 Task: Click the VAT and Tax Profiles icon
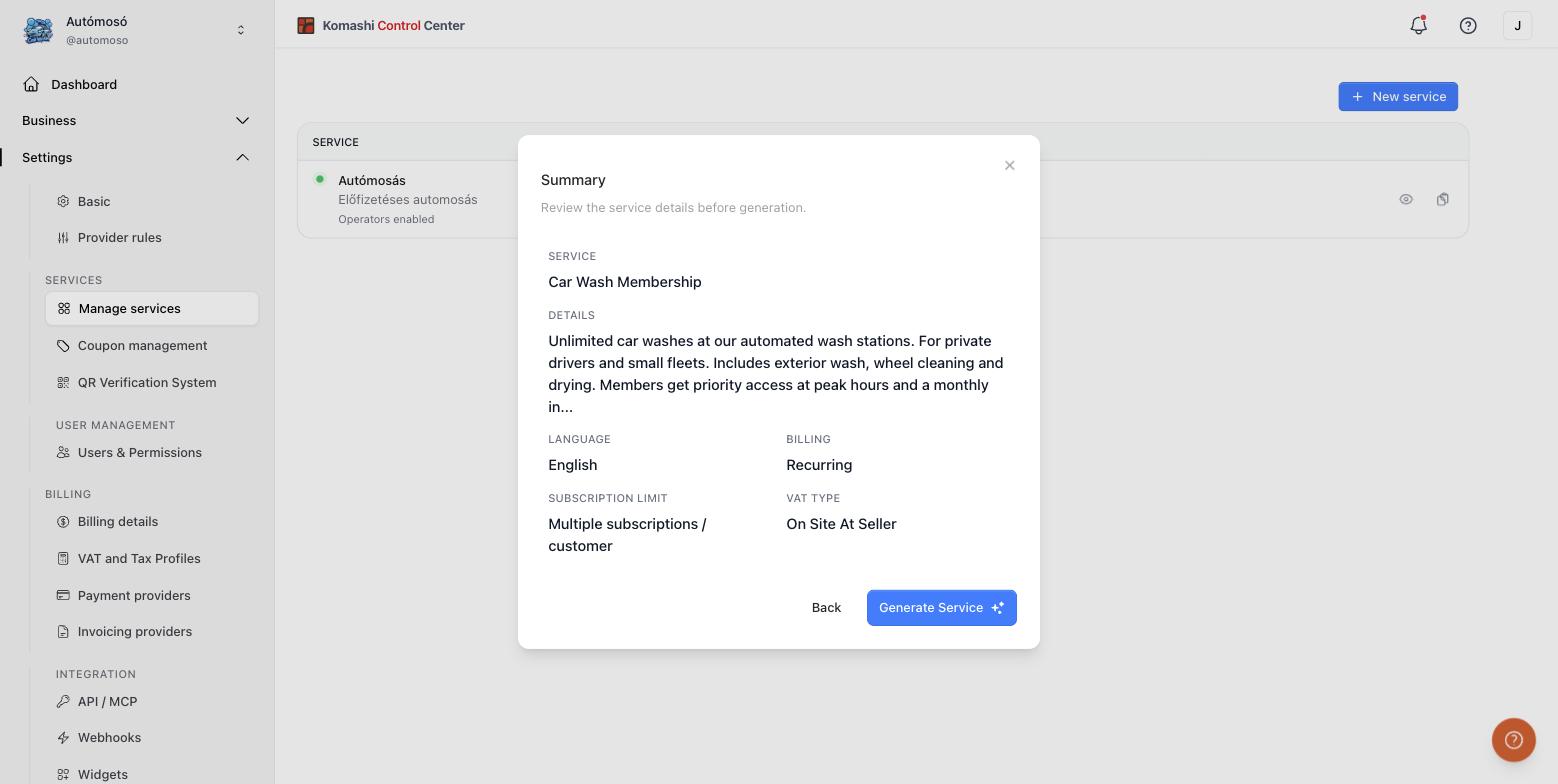63,558
